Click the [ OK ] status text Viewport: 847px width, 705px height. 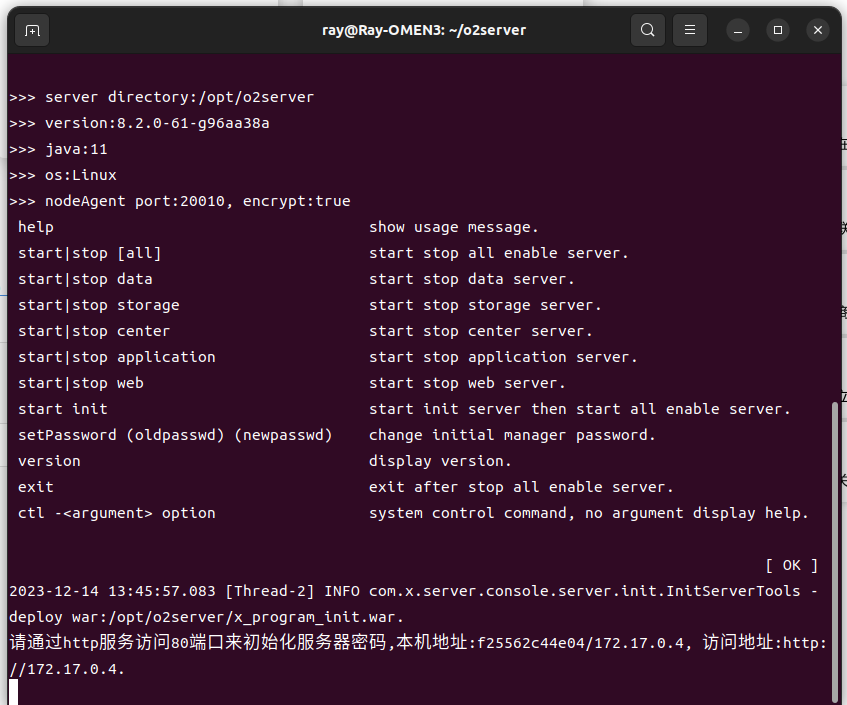(791, 565)
